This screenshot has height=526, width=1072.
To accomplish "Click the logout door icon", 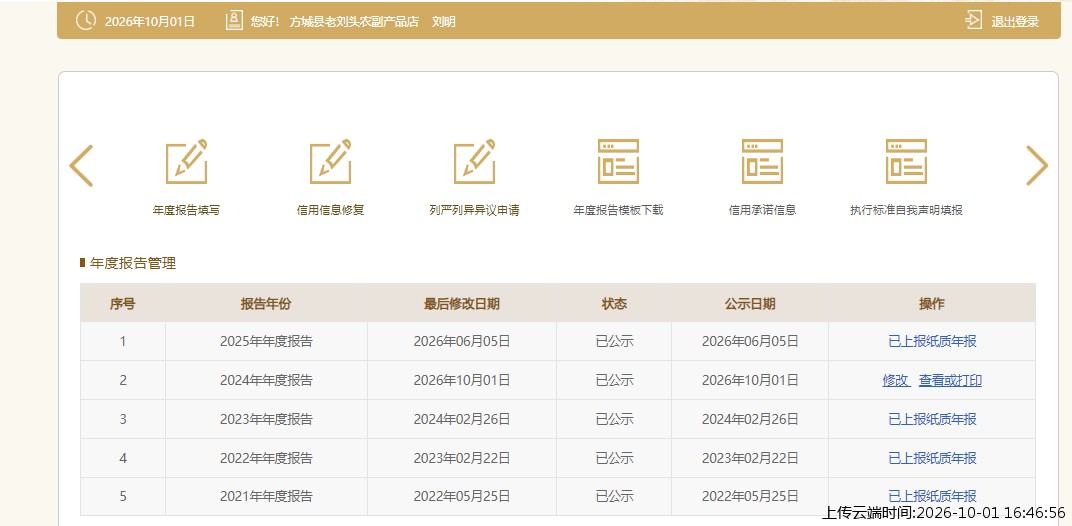I will (973, 21).
